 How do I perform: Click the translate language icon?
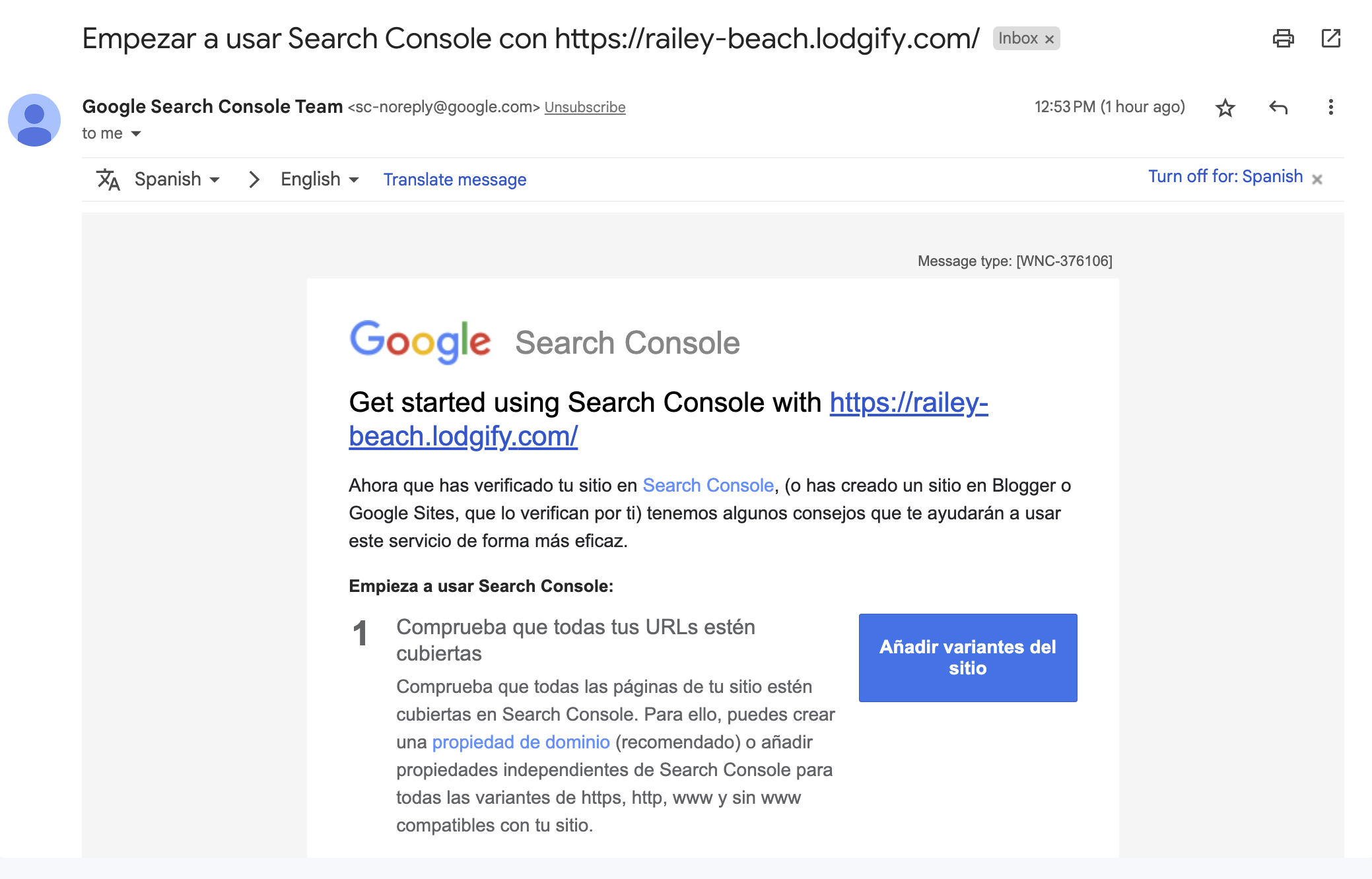coord(108,179)
